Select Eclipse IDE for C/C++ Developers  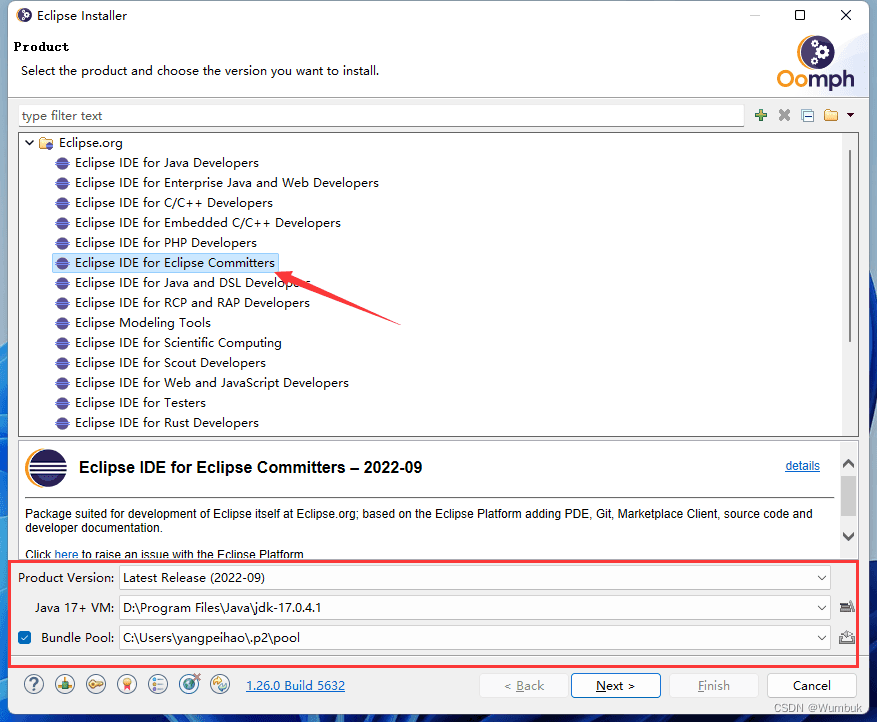click(x=174, y=203)
